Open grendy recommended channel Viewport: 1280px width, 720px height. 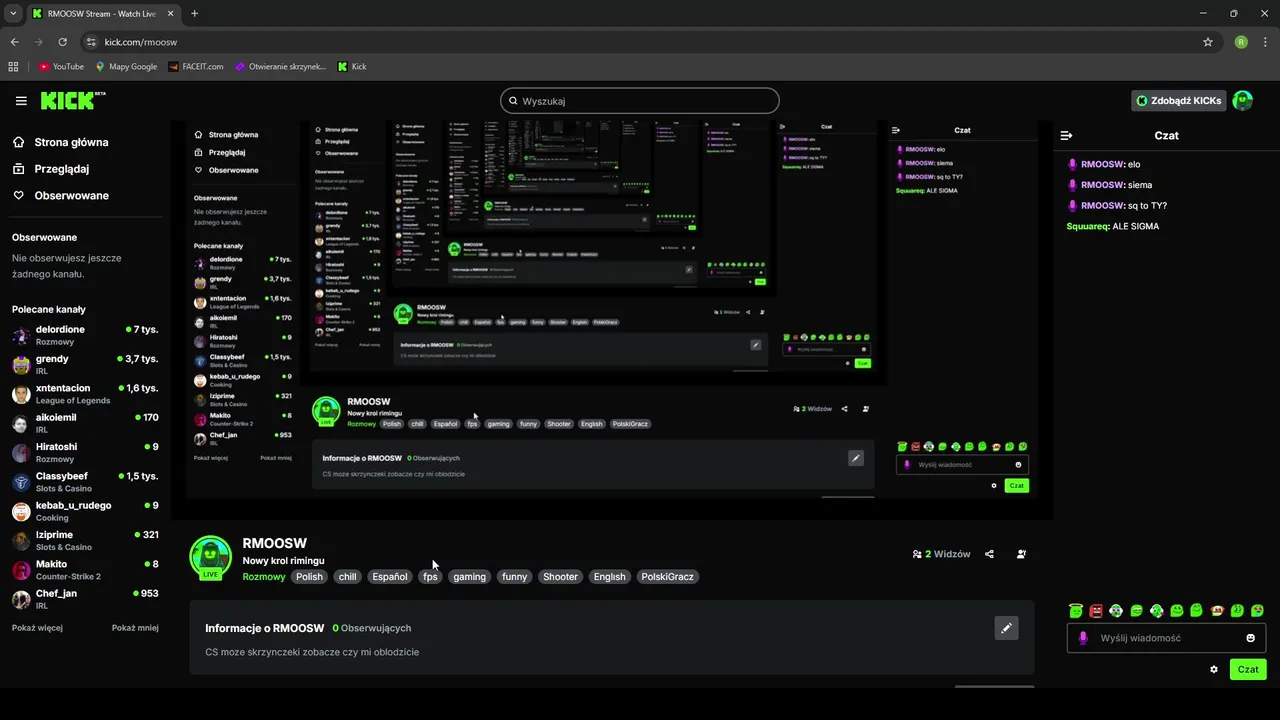(85, 364)
